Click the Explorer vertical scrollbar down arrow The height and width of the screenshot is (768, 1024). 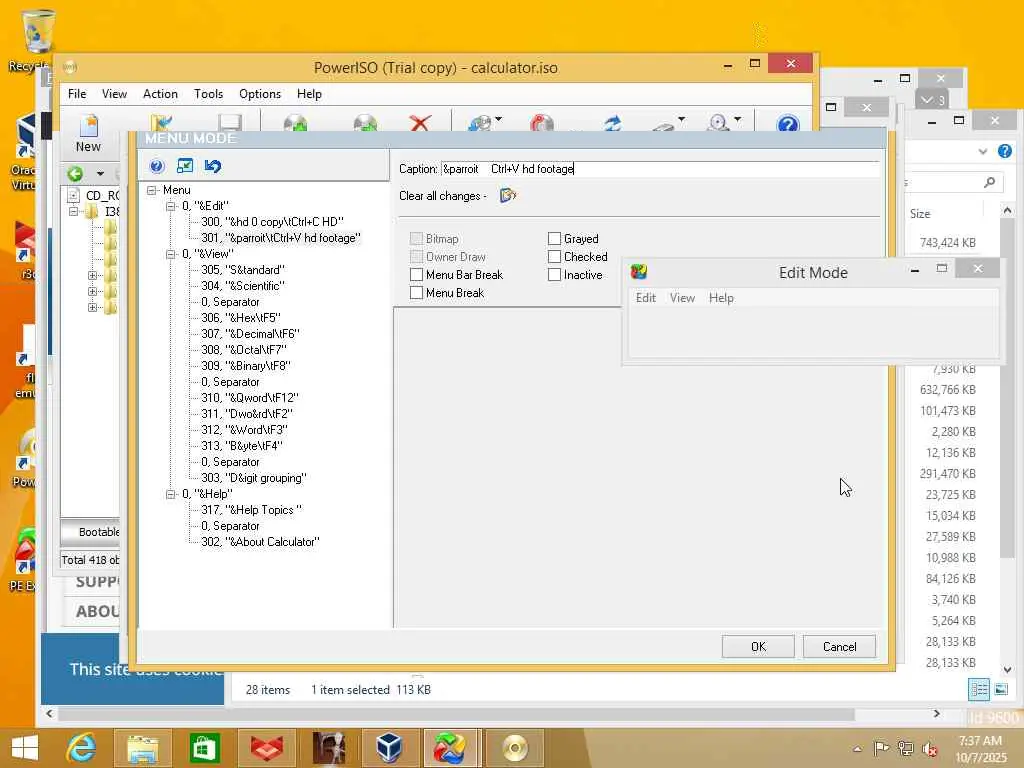click(1008, 669)
